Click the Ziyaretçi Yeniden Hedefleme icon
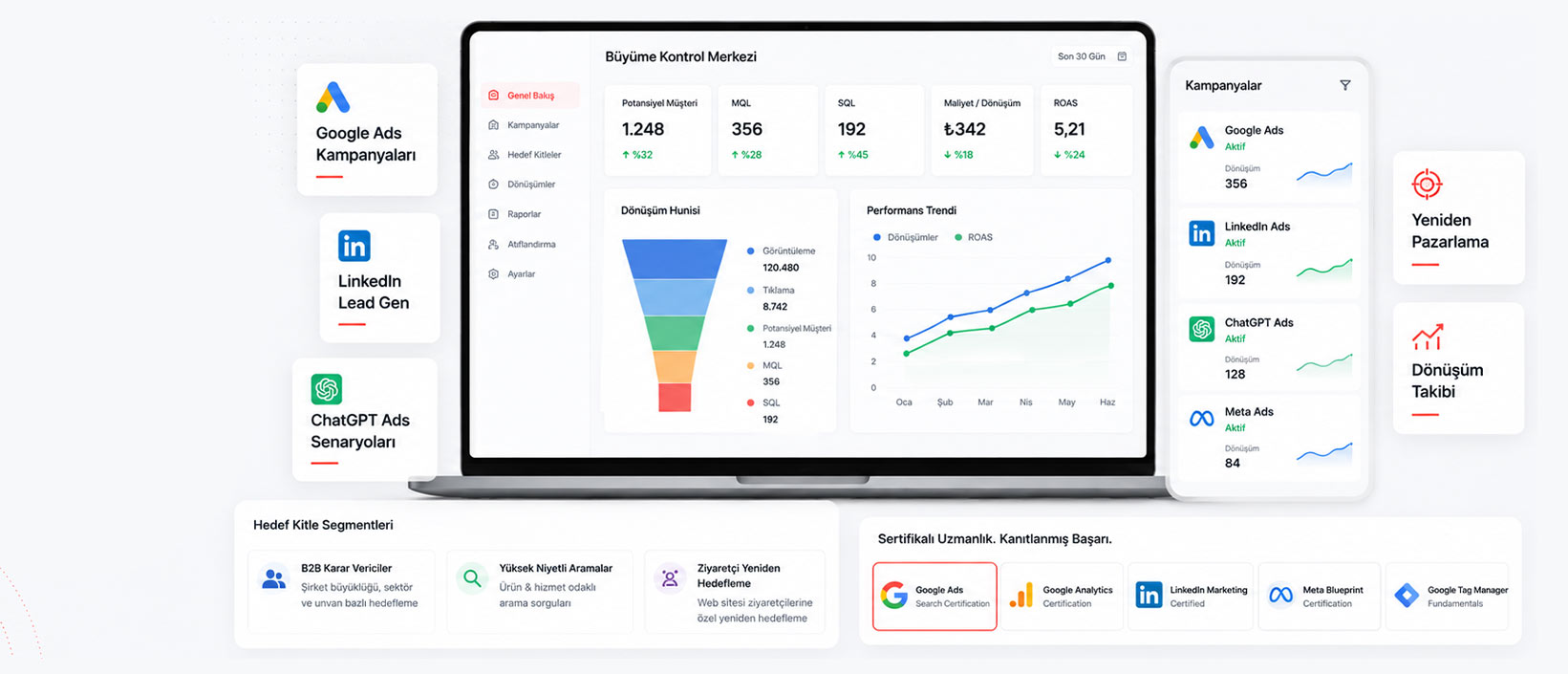1568x674 pixels. tap(670, 578)
